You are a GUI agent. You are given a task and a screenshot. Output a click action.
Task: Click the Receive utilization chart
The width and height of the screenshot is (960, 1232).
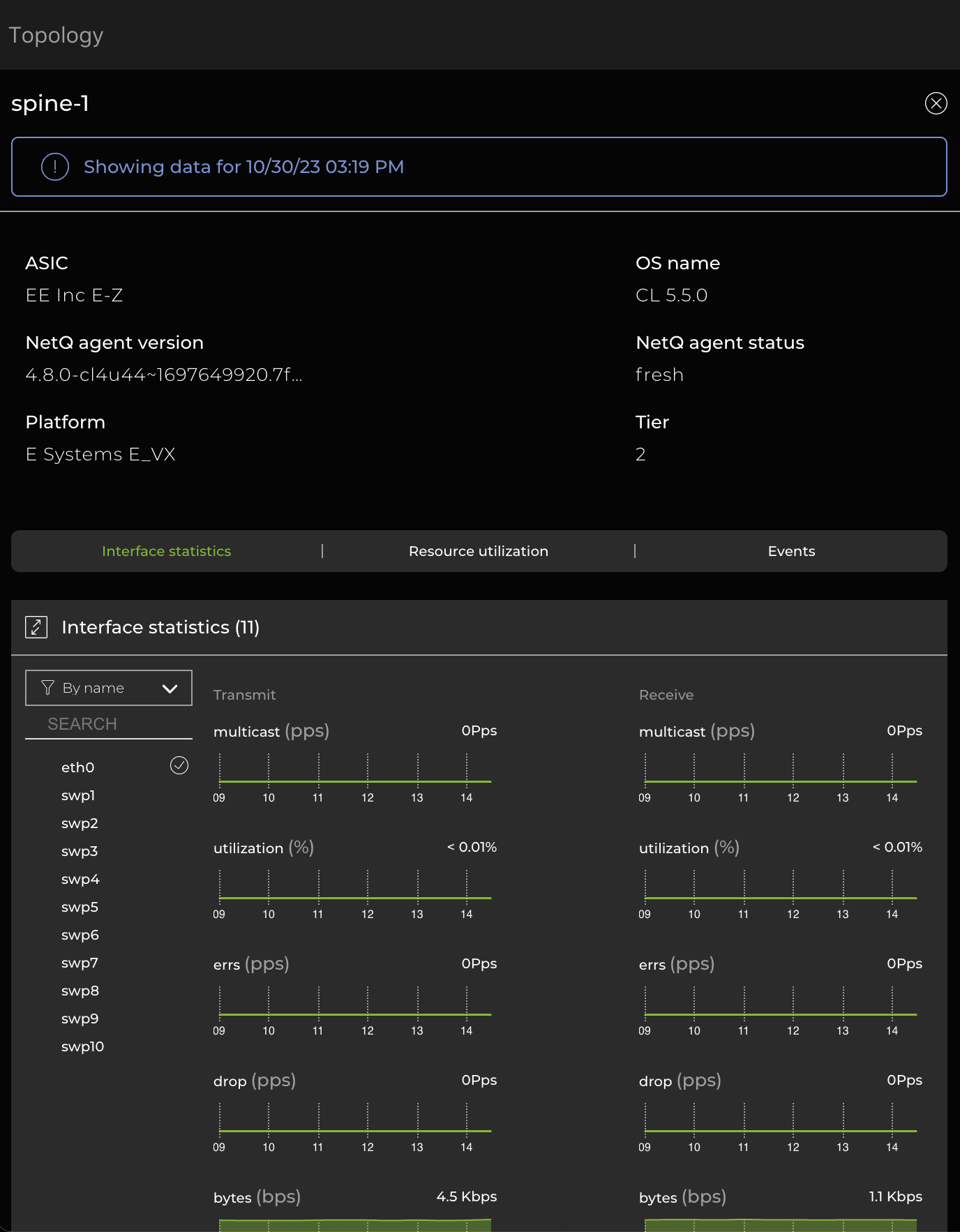pyautogui.click(x=780, y=887)
